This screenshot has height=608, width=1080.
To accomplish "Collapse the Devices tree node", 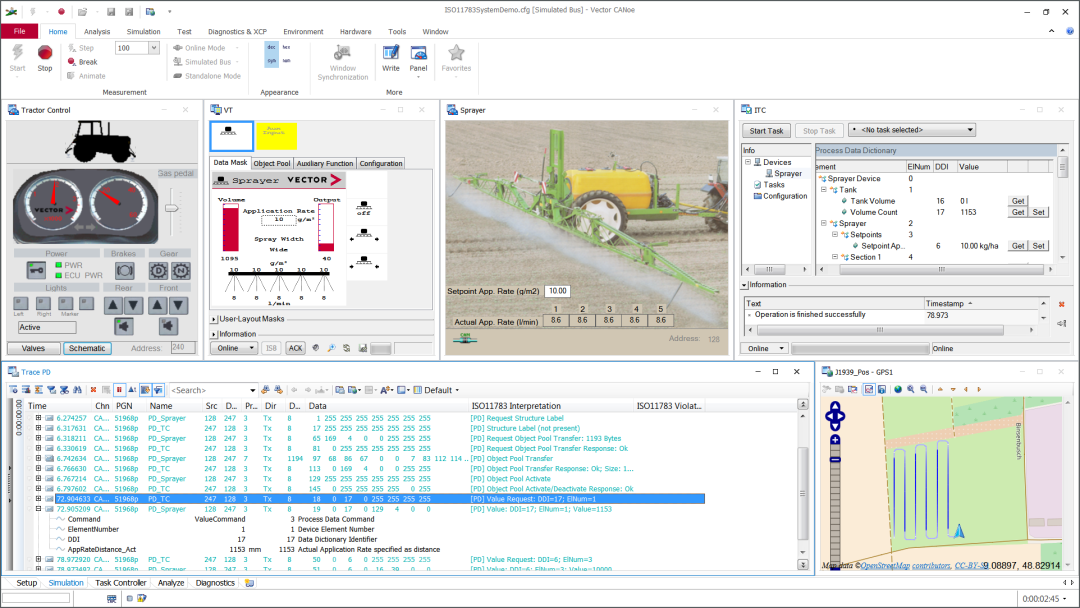I will tap(748, 163).
